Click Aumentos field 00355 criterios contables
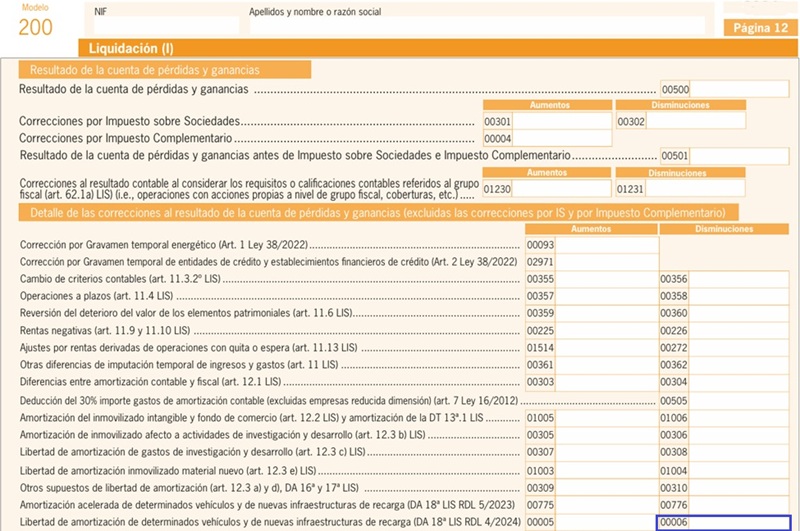800x531 pixels. tap(606, 279)
